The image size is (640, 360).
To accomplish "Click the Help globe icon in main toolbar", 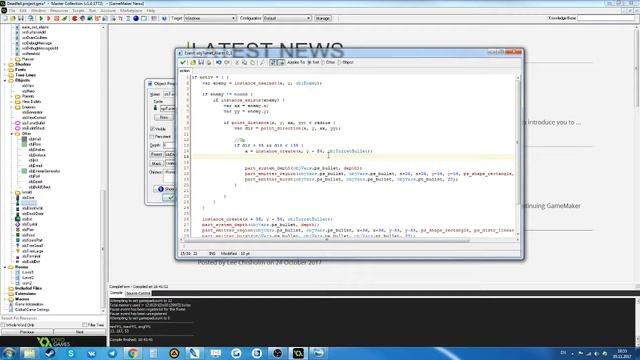I will pos(164,18).
